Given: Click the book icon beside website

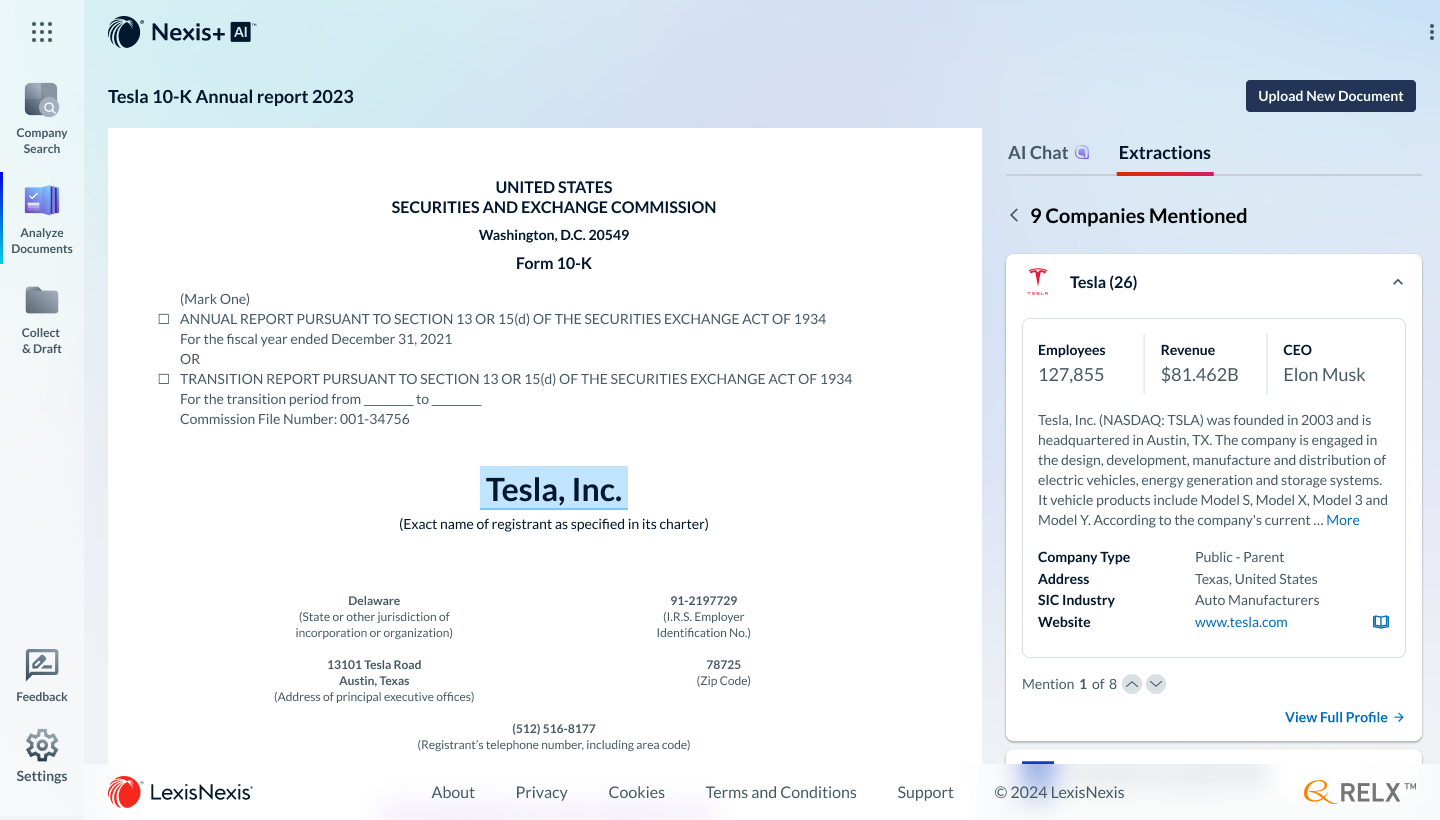Looking at the screenshot, I should 1381,622.
